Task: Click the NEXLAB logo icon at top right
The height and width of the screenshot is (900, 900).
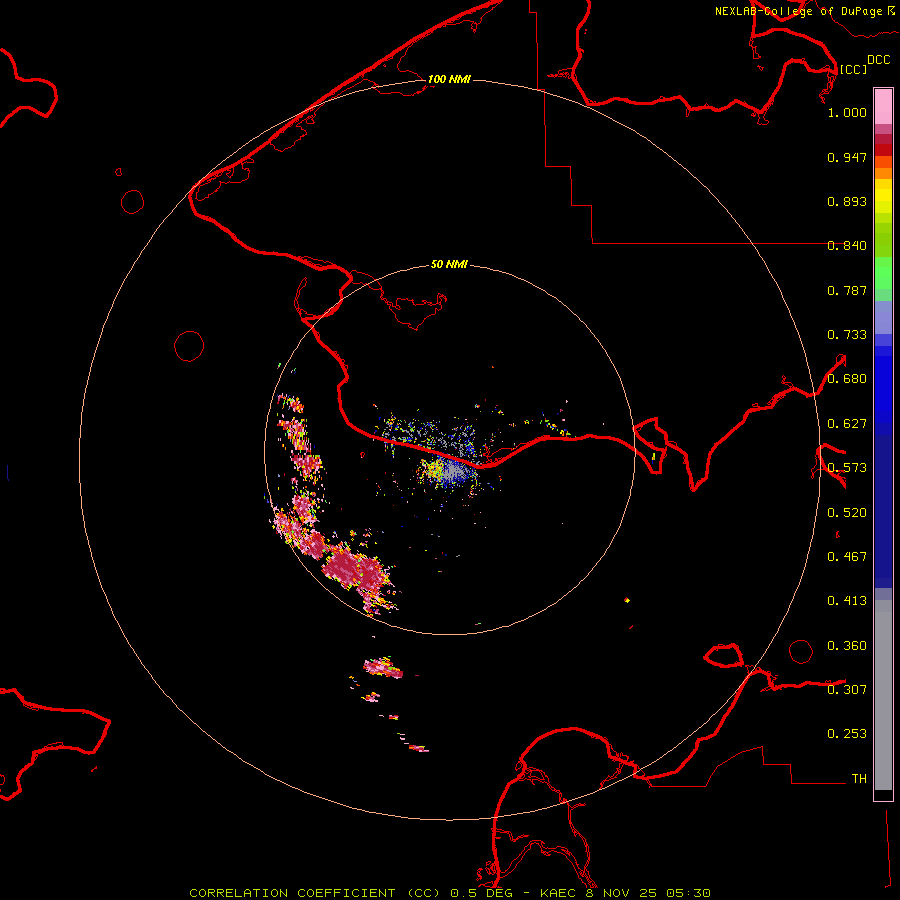Action: [x=891, y=10]
